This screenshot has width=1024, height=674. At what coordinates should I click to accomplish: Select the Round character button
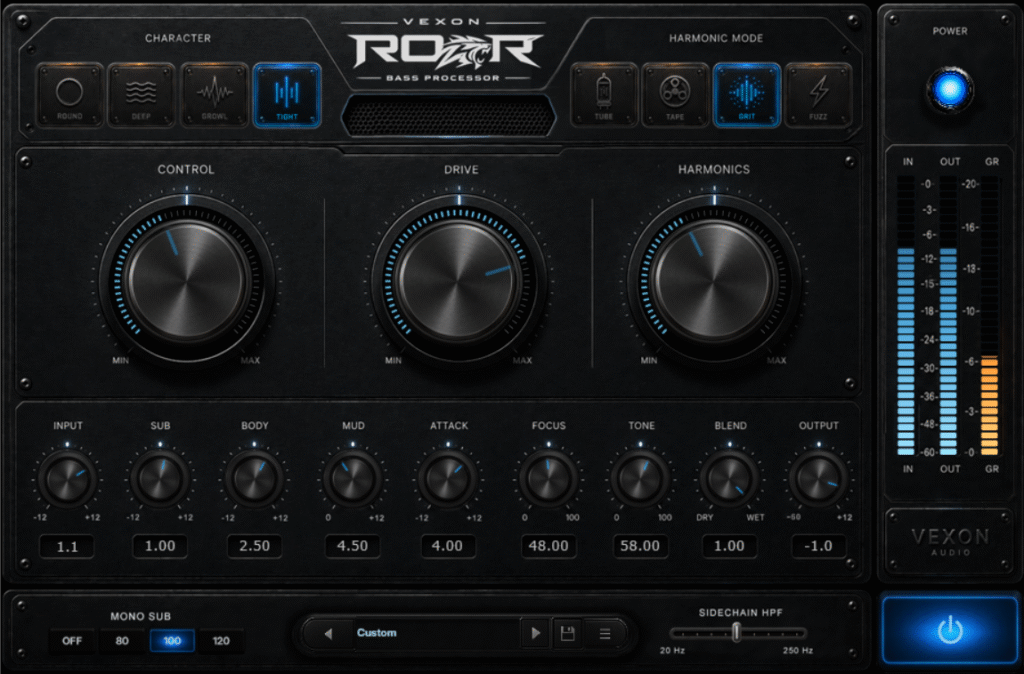coord(70,95)
